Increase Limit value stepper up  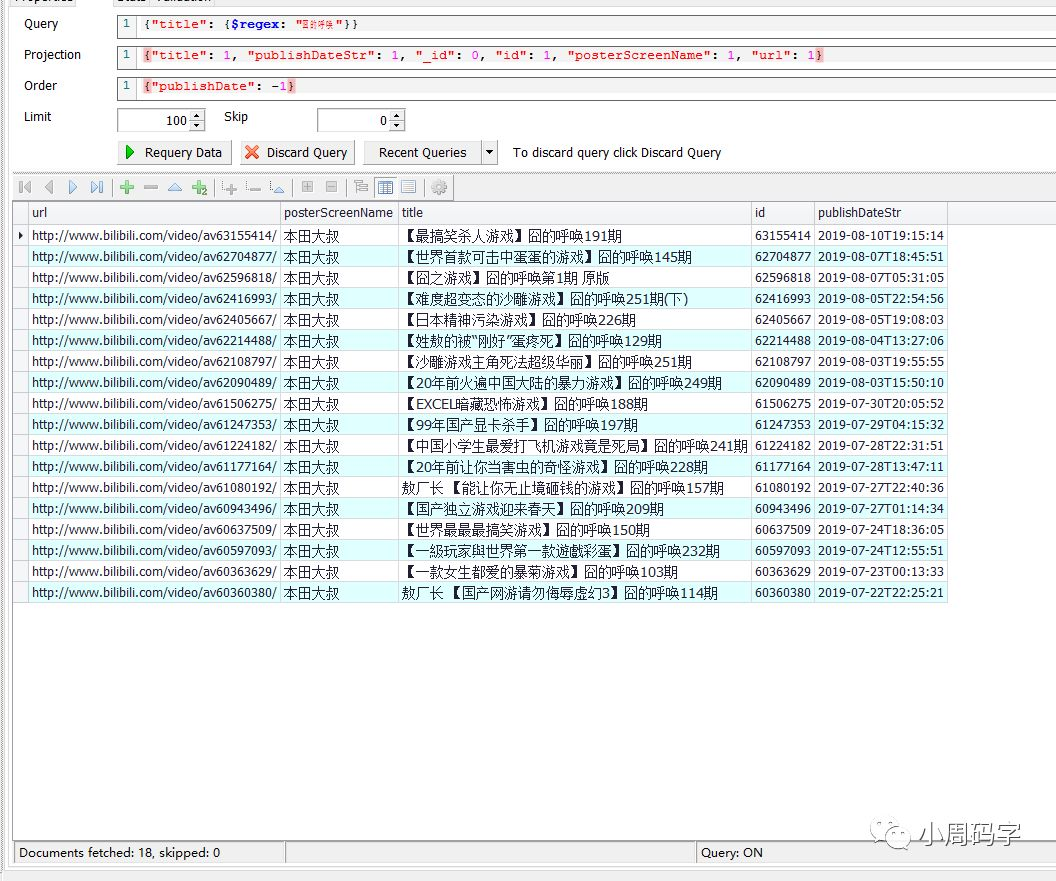click(197, 116)
